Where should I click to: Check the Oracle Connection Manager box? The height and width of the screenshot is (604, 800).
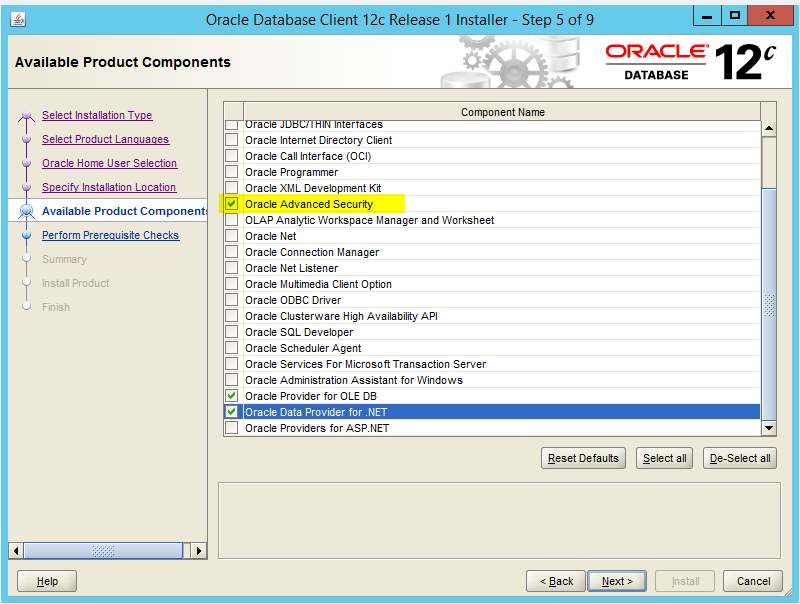click(x=232, y=252)
